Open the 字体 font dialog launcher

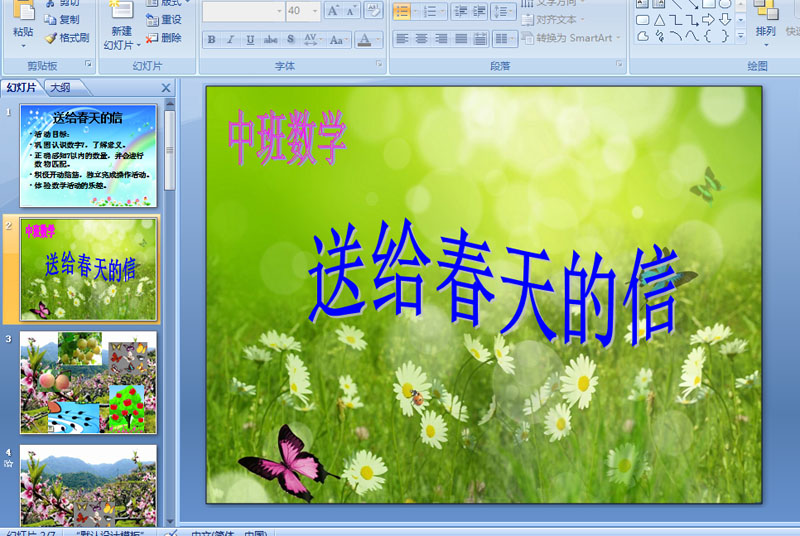(x=379, y=64)
